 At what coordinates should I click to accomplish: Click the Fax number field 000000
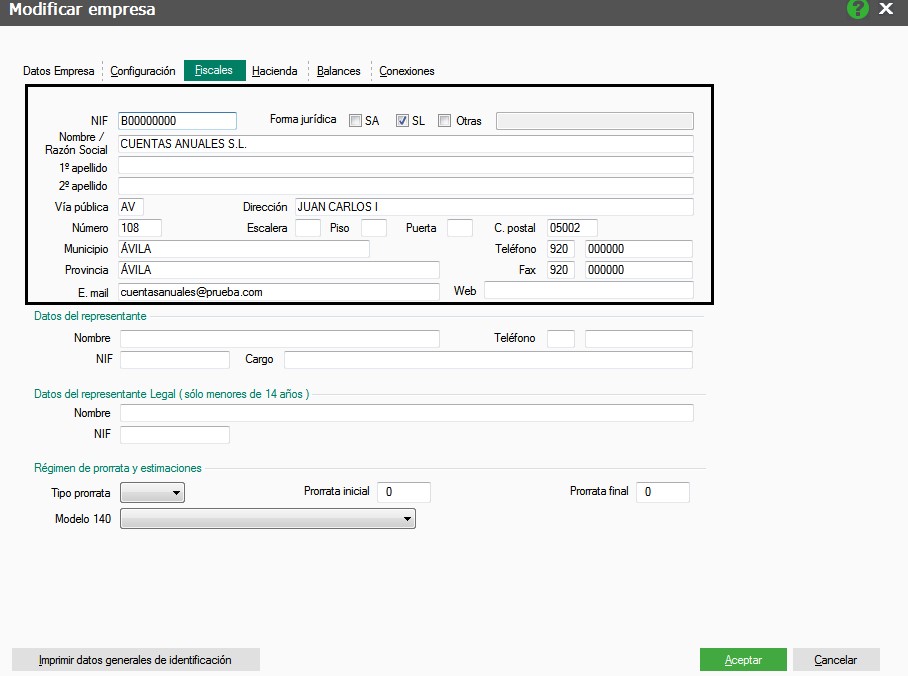pyautogui.click(x=639, y=269)
